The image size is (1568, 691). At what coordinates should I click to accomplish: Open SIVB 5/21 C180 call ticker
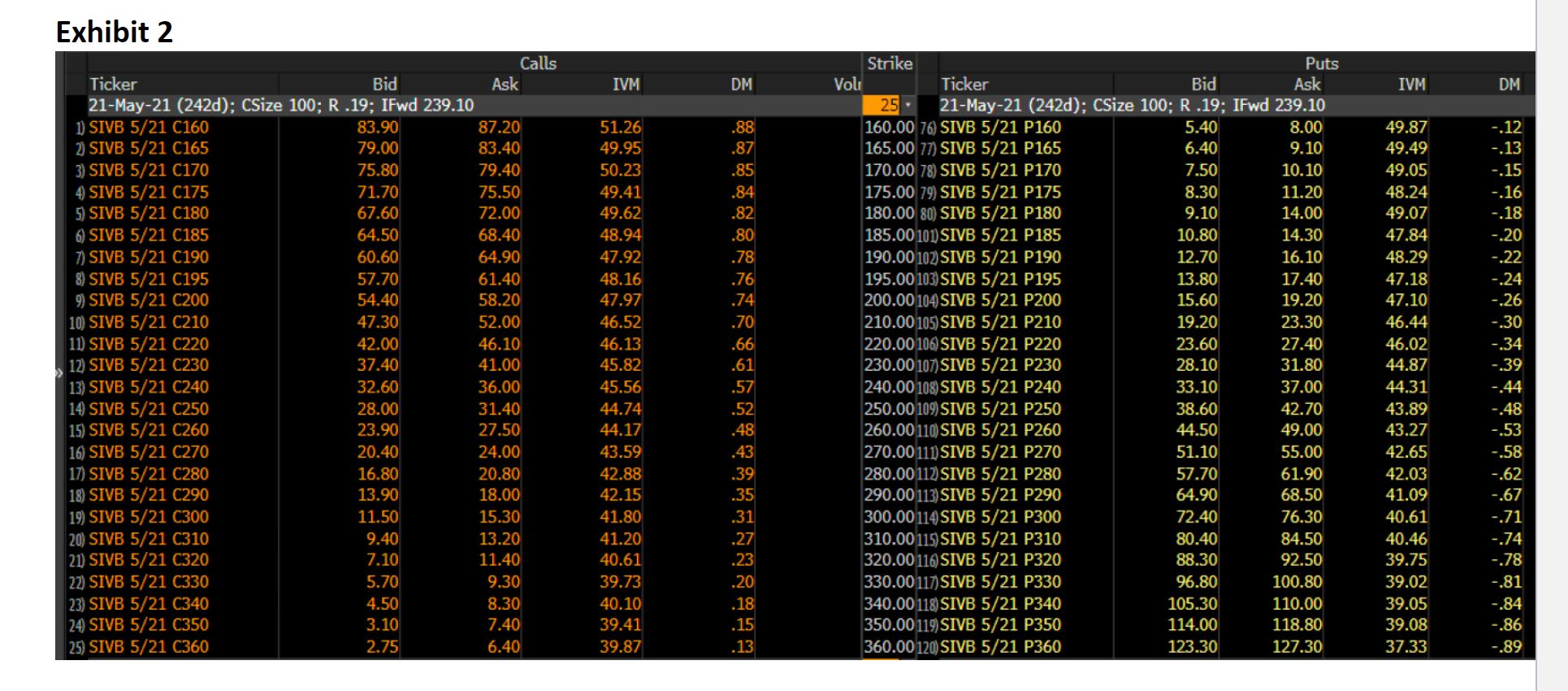click(x=149, y=213)
